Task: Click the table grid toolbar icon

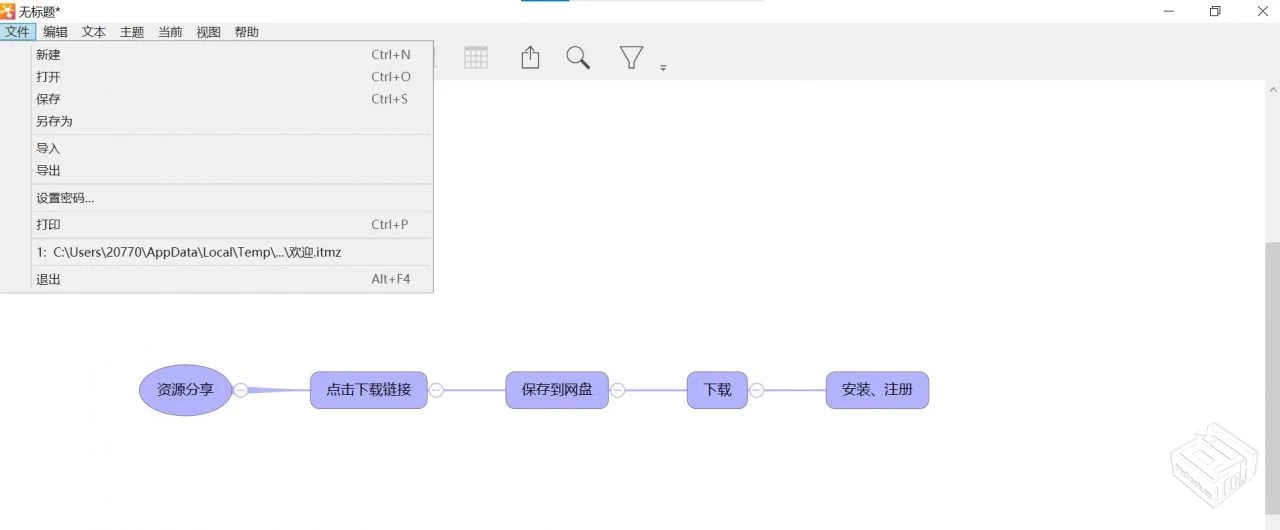Action: [476, 58]
